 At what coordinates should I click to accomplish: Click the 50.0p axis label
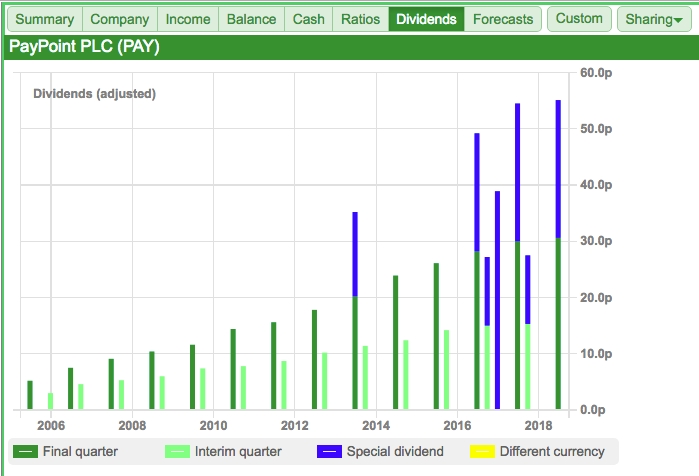(x=596, y=129)
